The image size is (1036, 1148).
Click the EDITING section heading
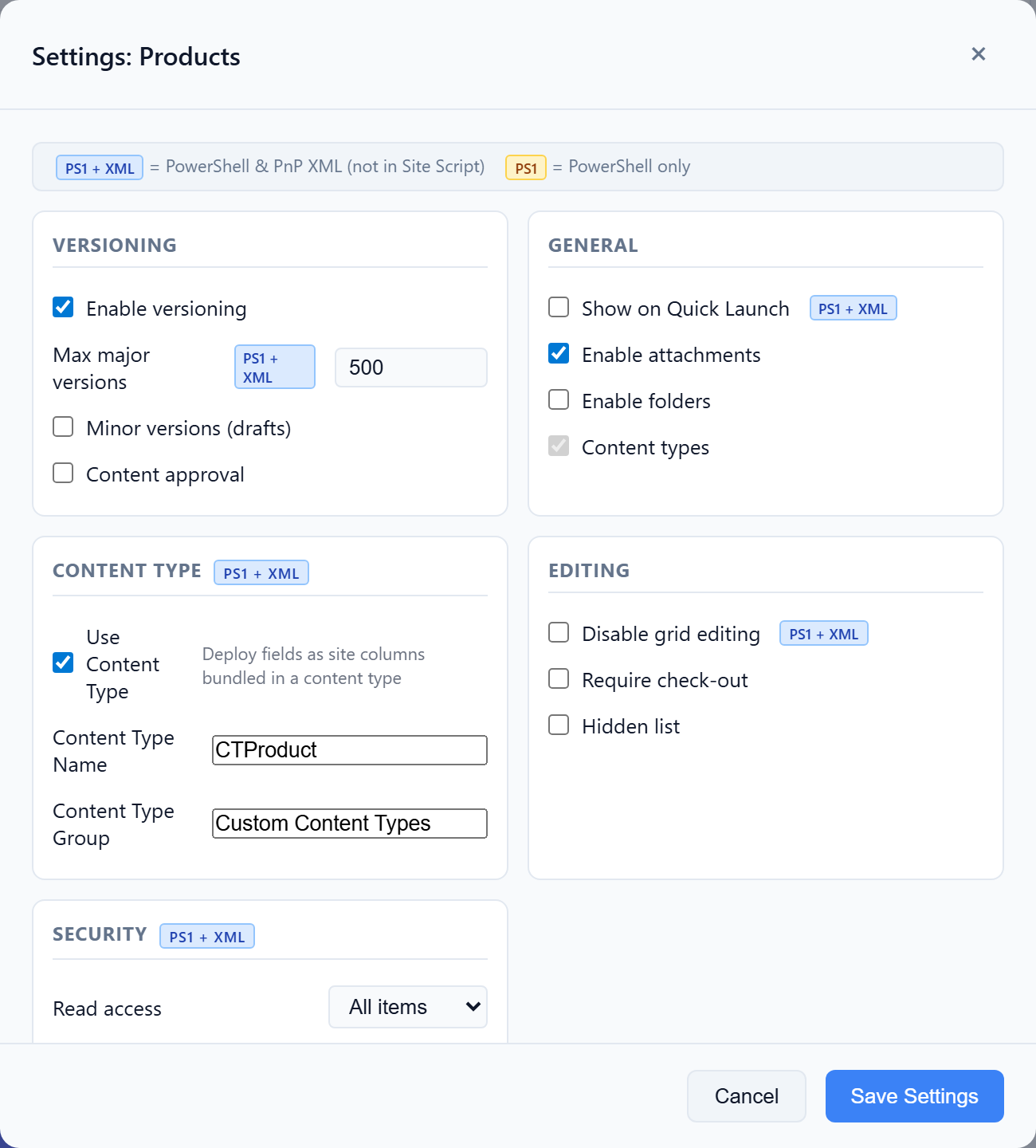(590, 571)
